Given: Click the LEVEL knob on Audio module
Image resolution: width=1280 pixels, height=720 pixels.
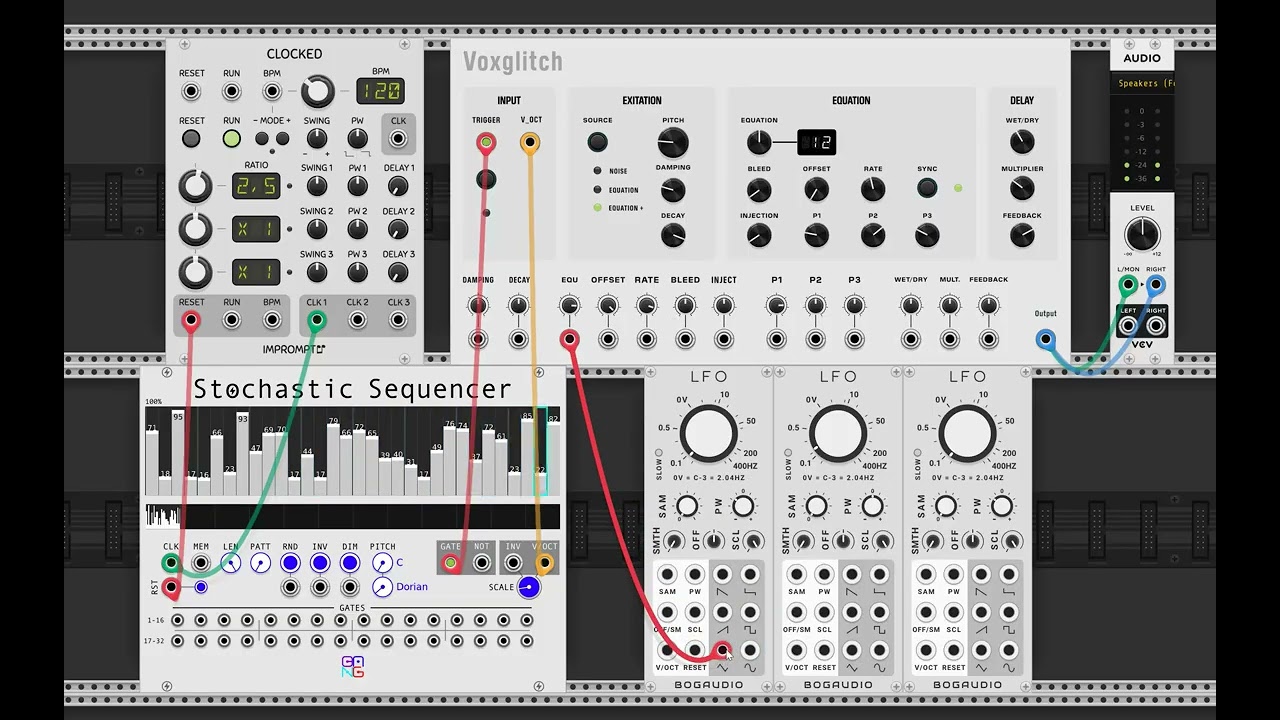Looking at the screenshot, I should pyautogui.click(x=1142, y=235).
